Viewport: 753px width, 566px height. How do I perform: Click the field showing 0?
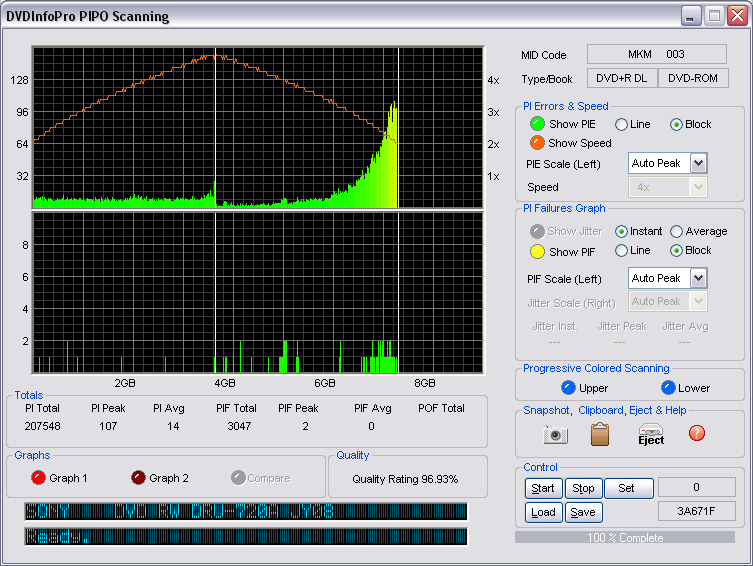coord(696,487)
